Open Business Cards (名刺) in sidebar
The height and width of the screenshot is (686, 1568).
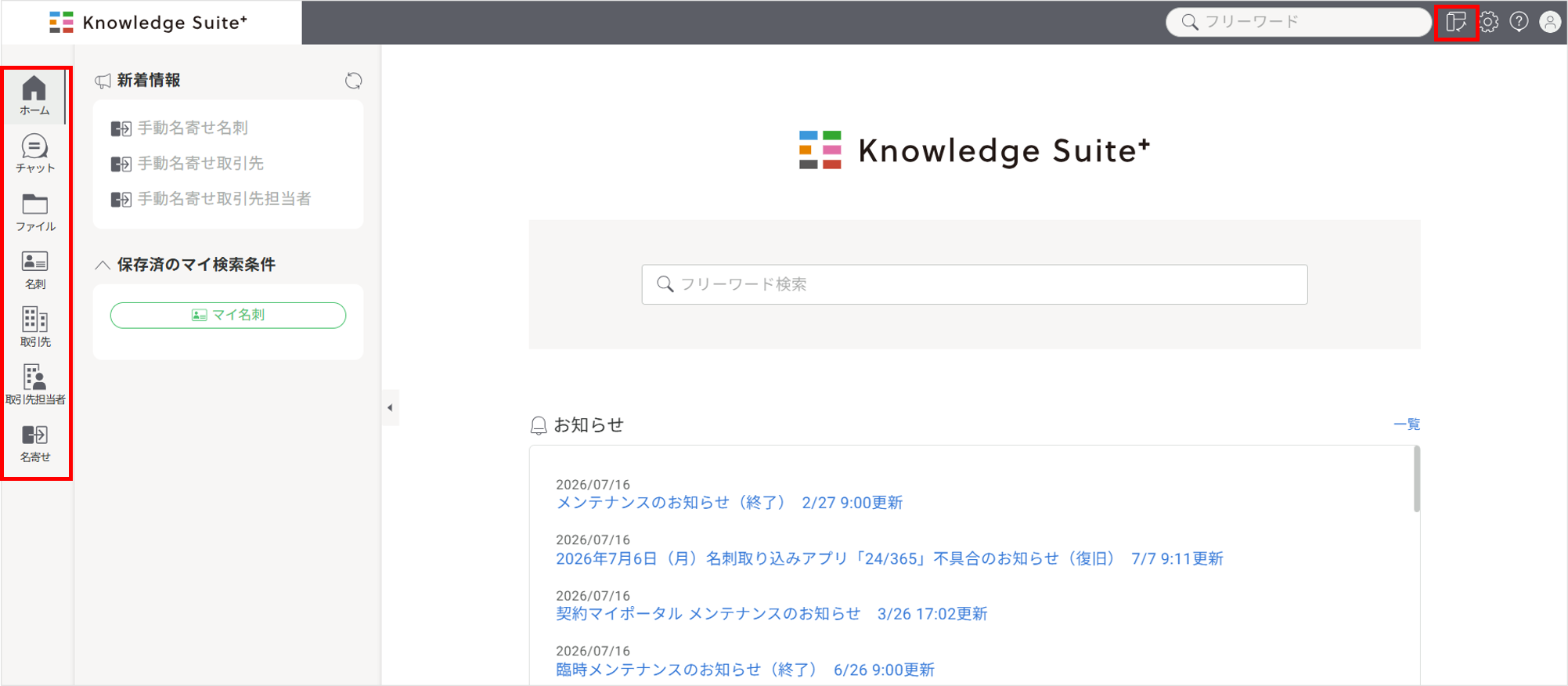coord(34,270)
